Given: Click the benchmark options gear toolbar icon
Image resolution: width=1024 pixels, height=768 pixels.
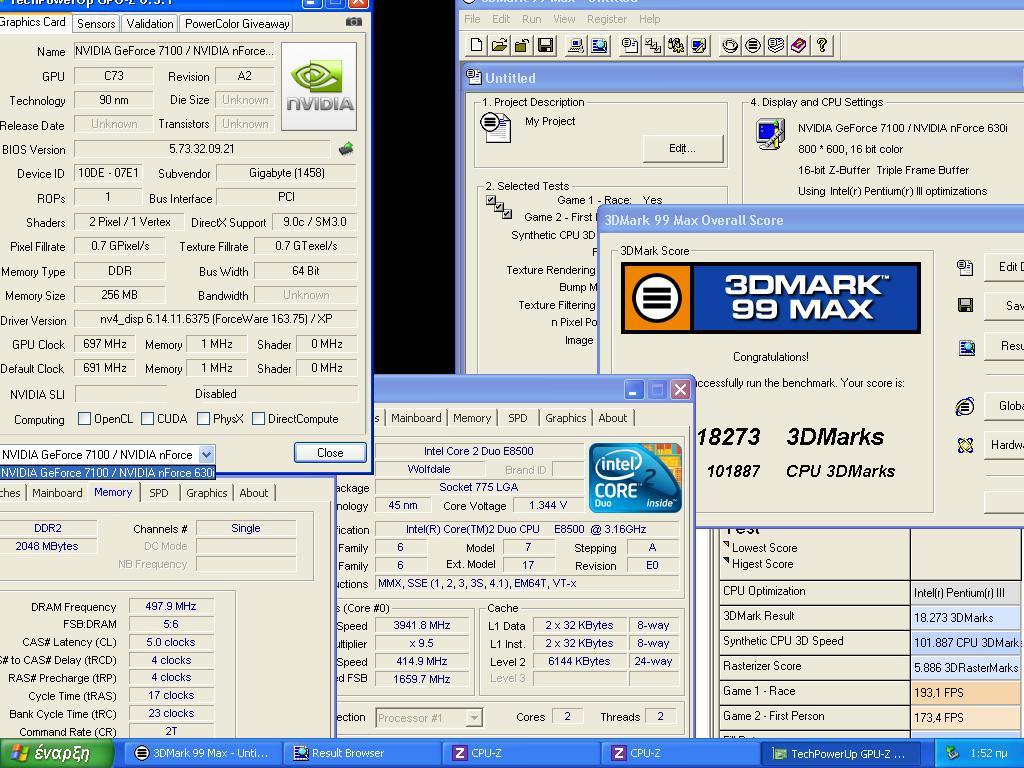Looking at the screenshot, I should 676,45.
